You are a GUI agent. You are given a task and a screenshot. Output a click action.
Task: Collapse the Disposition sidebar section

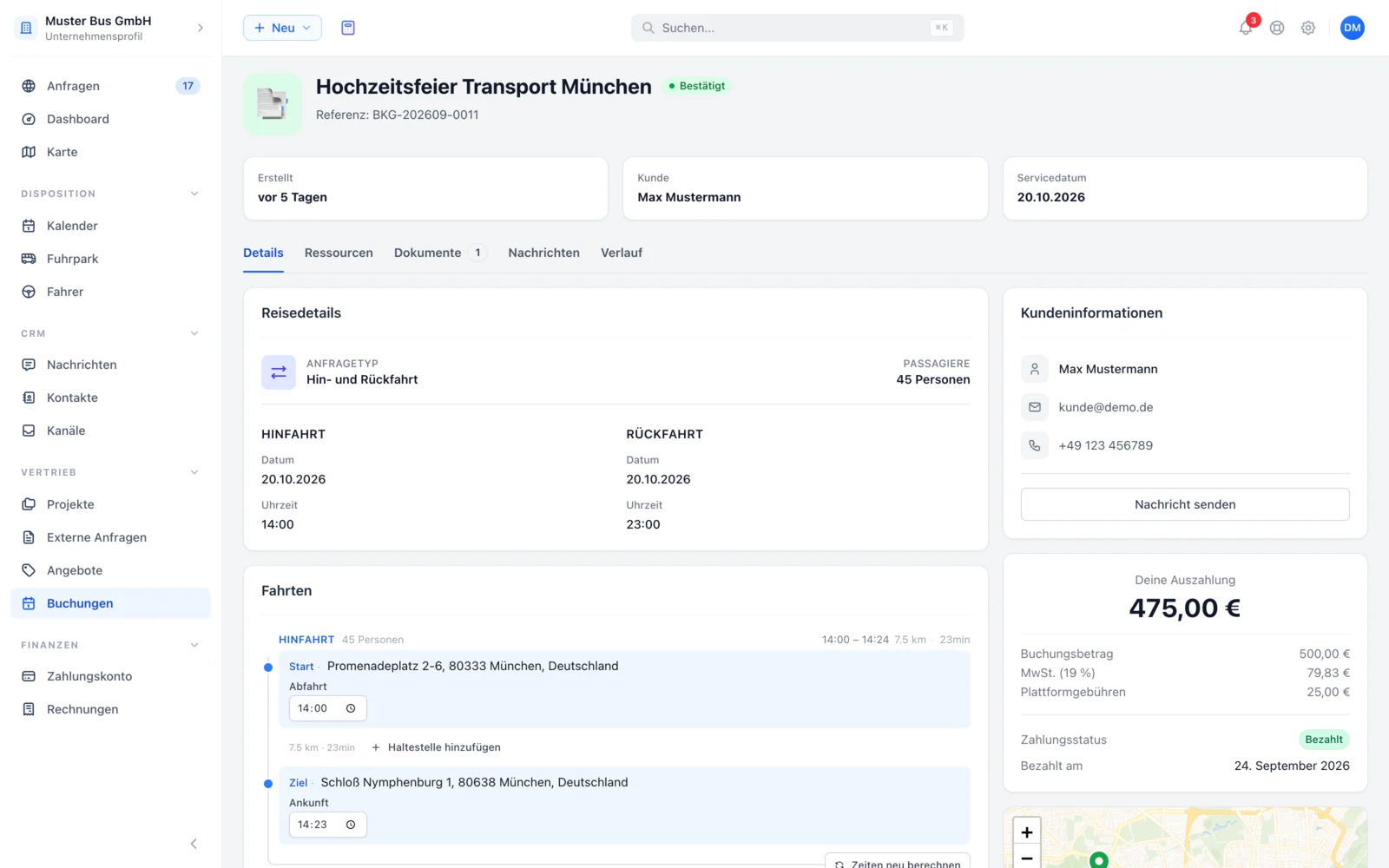tap(194, 194)
